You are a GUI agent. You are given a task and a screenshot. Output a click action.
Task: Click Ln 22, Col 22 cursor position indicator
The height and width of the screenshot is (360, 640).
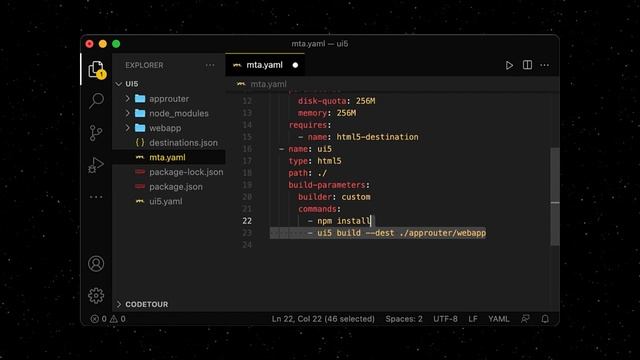tap(323, 319)
